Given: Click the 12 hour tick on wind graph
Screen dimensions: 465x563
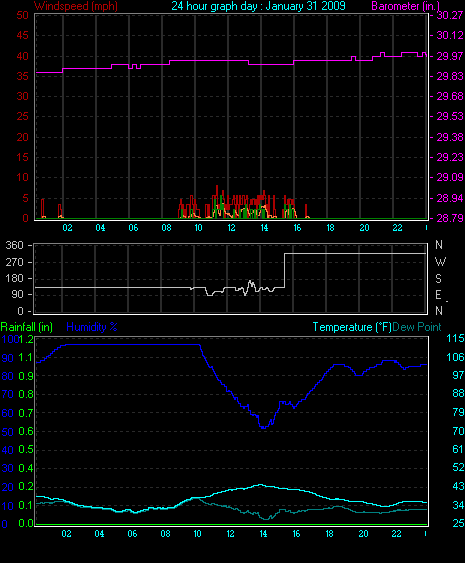Looking at the screenshot, I should coord(231,228).
